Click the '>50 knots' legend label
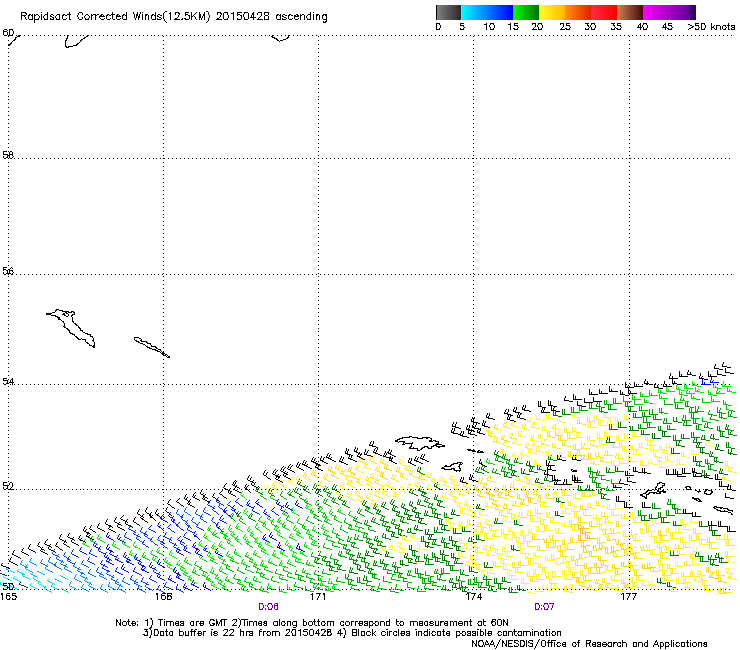This screenshot has height=650, width=740. point(711,27)
